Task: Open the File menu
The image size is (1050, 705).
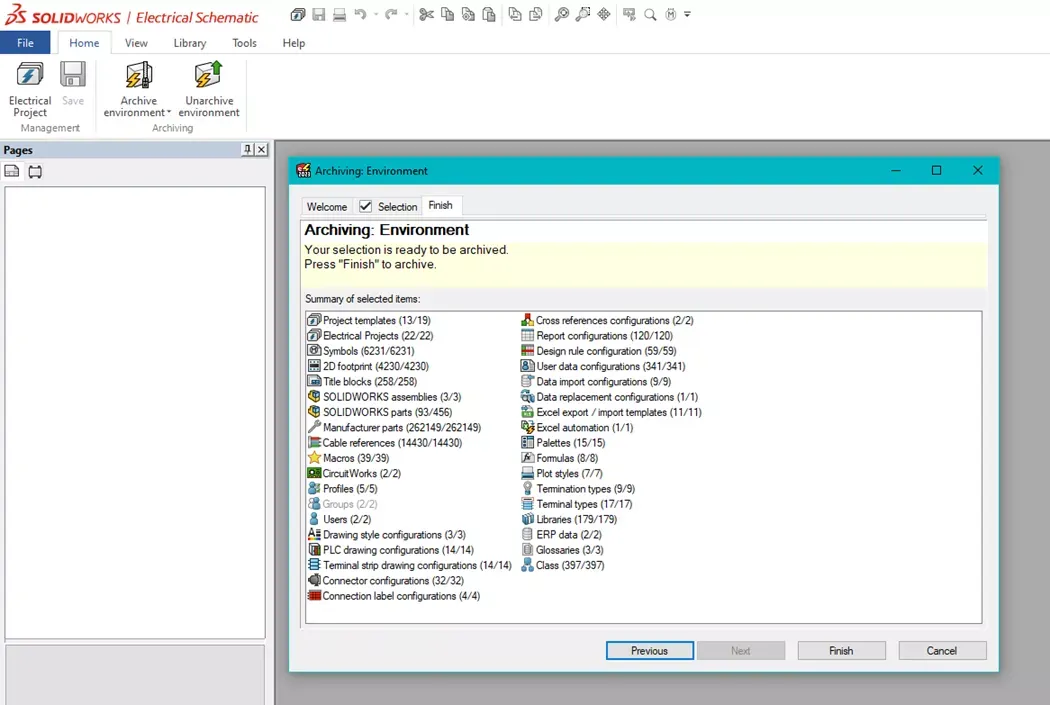Action: [25, 42]
